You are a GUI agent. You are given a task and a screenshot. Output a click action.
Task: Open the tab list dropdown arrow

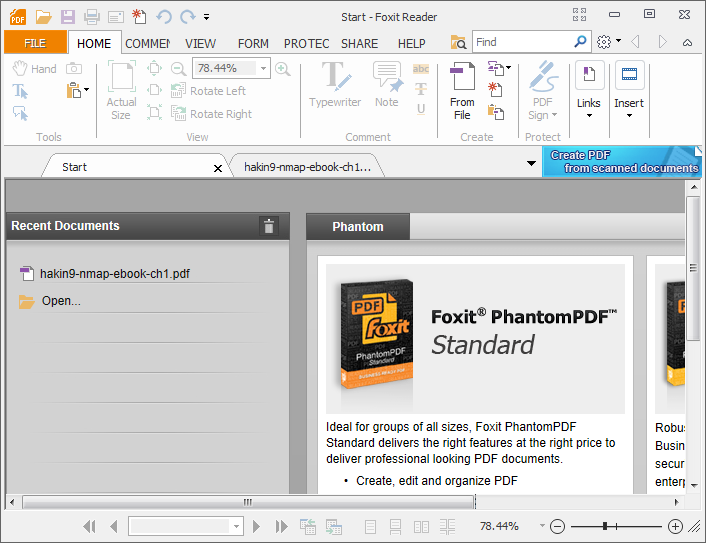click(531, 163)
